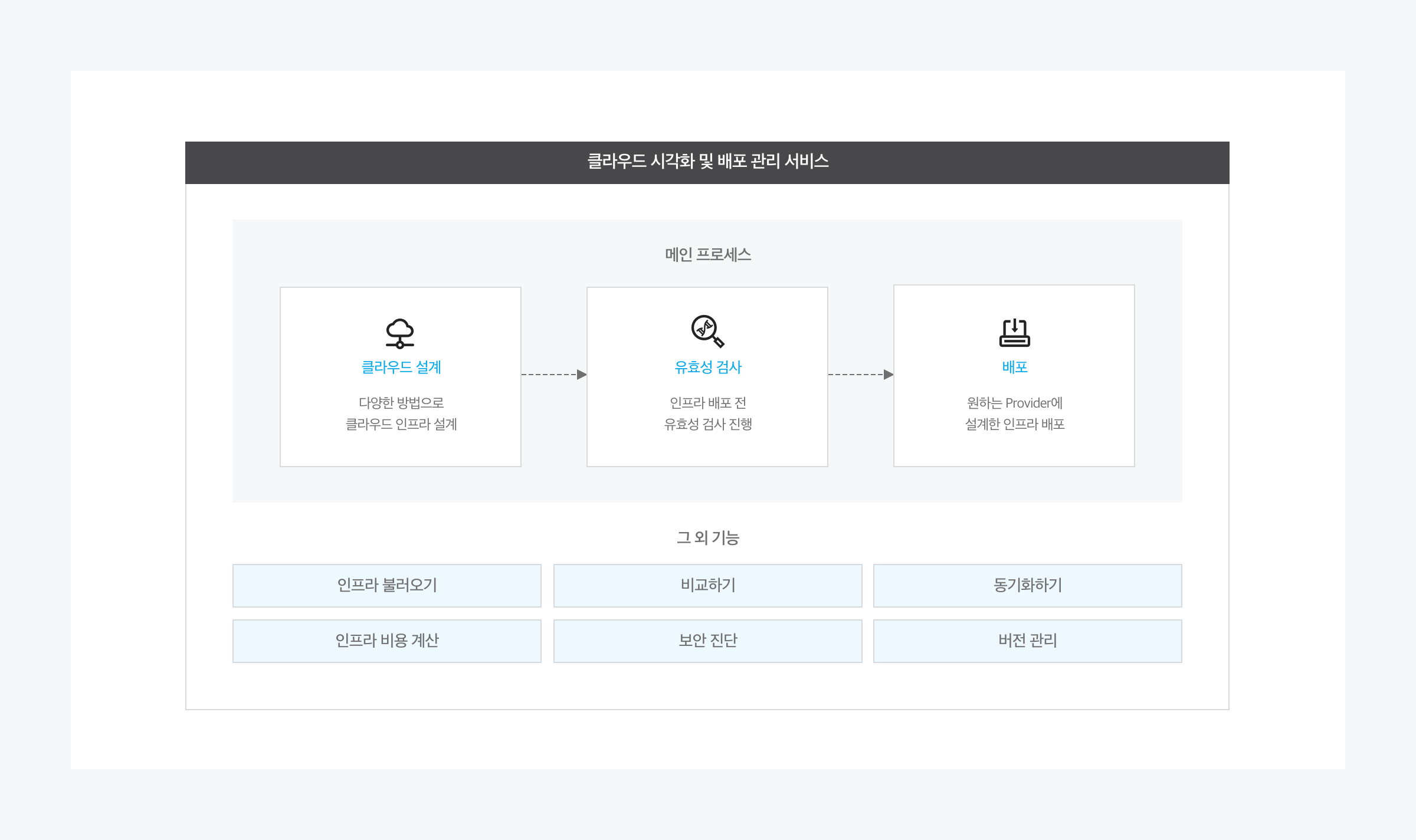Open the 인프라 비용 계산 feature box
This screenshot has height=840, width=1416.
tap(386, 641)
